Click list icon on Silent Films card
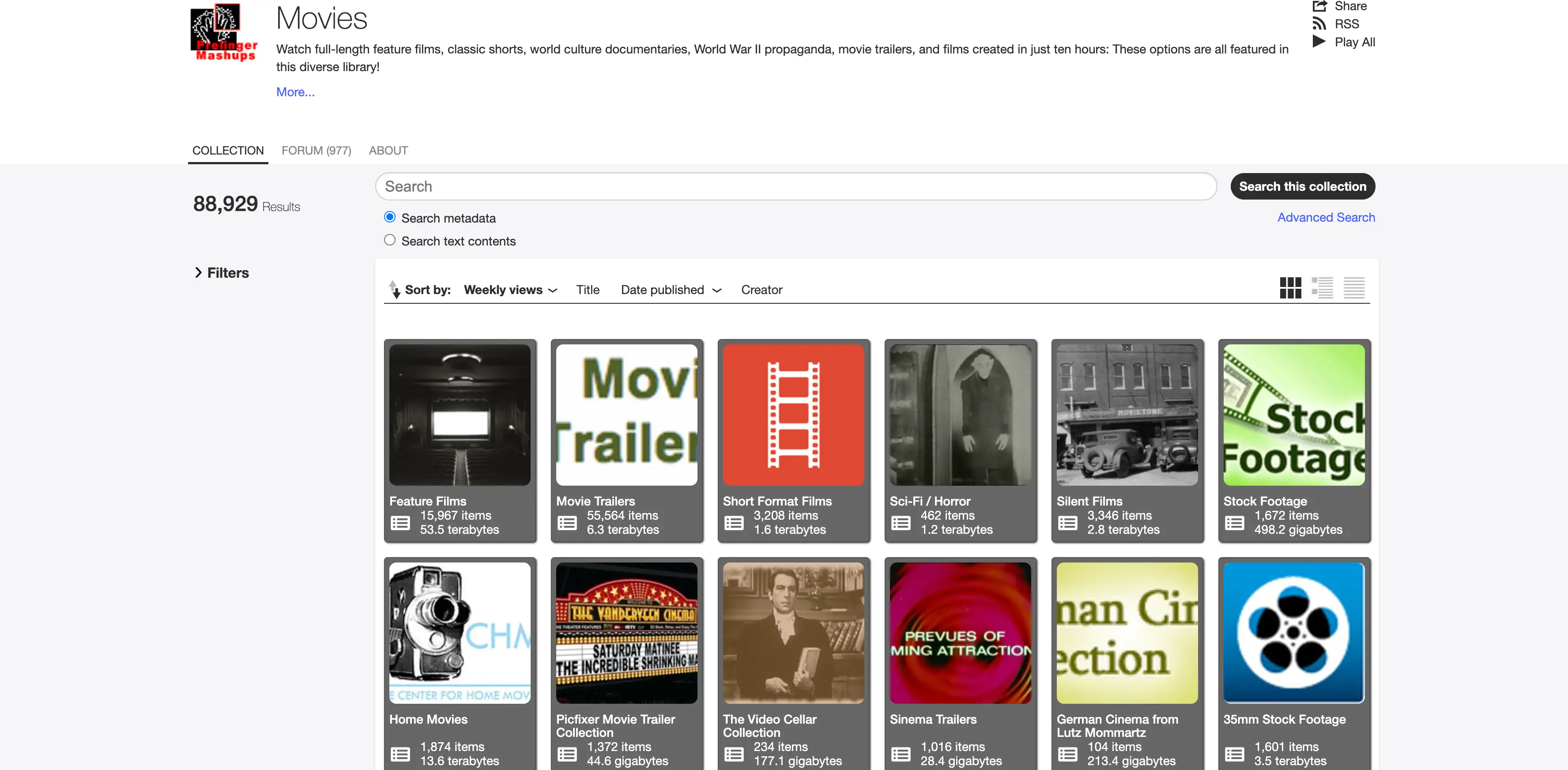Image resolution: width=1568 pixels, height=770 pixels. (x=1067, y=523)
